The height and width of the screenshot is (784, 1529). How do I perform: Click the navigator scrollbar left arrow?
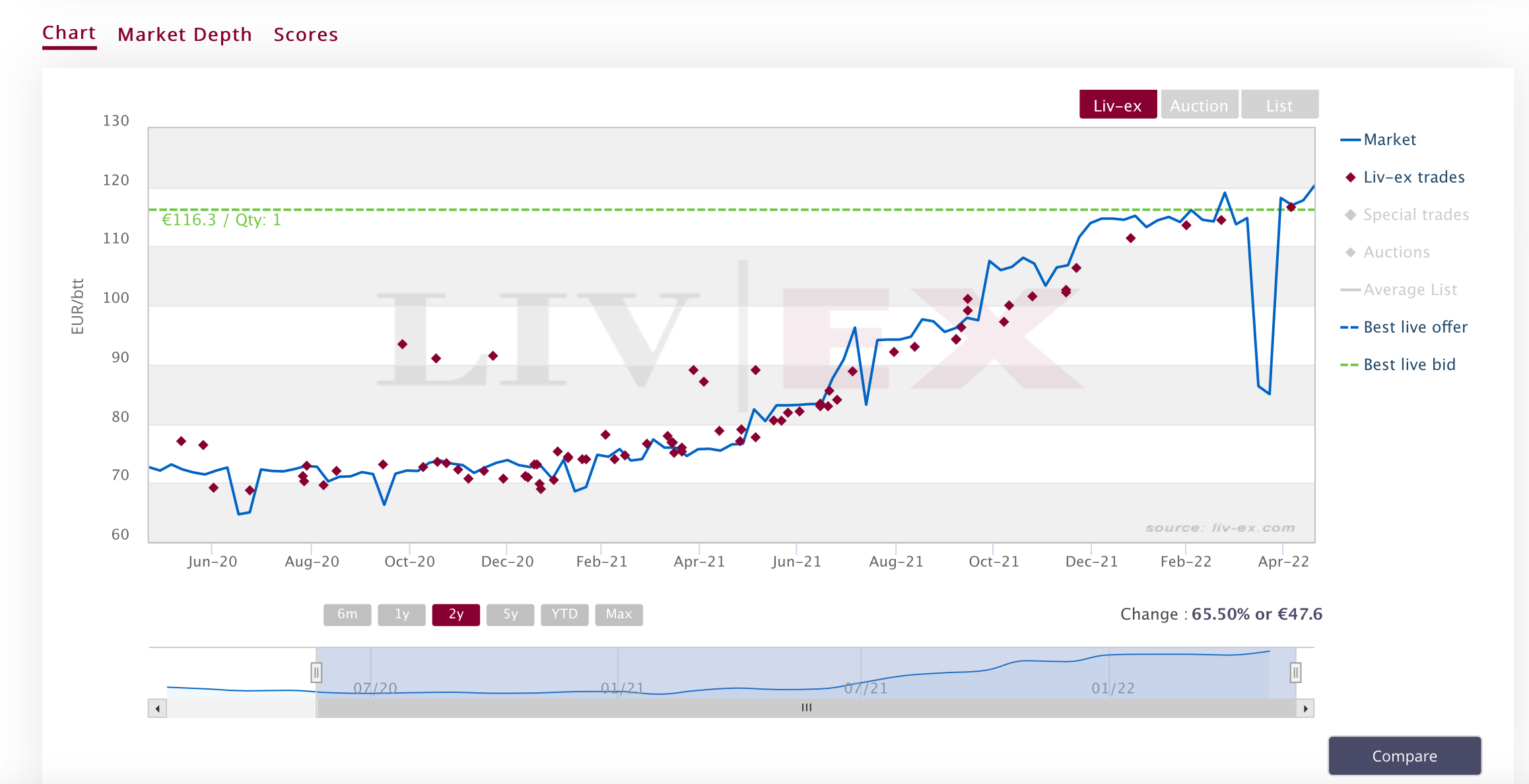[x=157, y=709]
